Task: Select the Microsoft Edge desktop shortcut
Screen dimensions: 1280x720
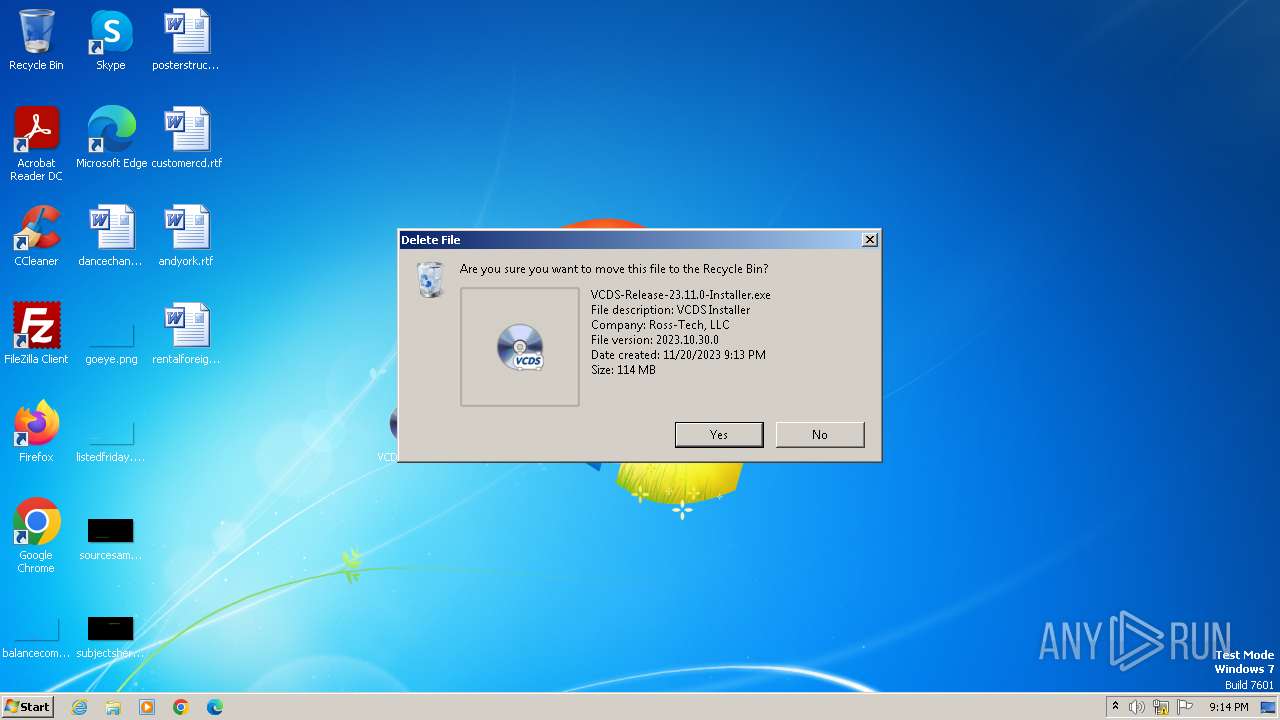Action: tap(111, 138)
